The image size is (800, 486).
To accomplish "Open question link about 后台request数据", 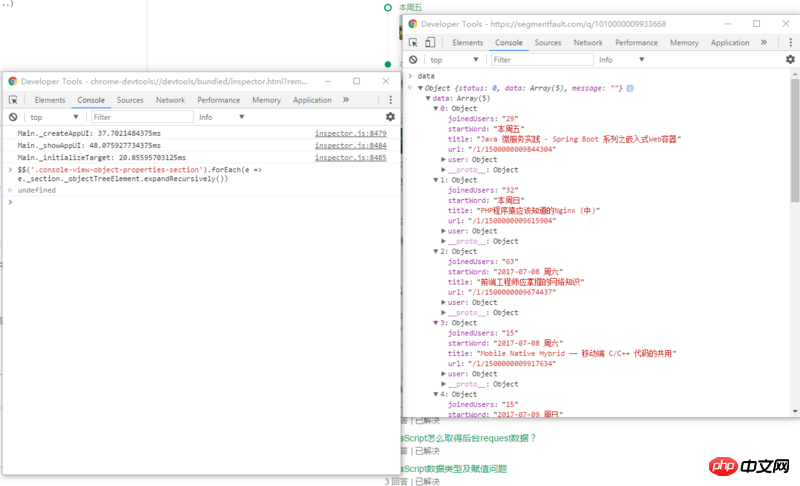I will (468, 438).
